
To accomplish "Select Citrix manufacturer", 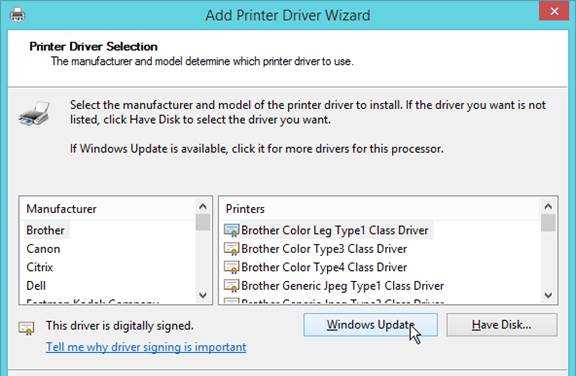I will (40, 267).
